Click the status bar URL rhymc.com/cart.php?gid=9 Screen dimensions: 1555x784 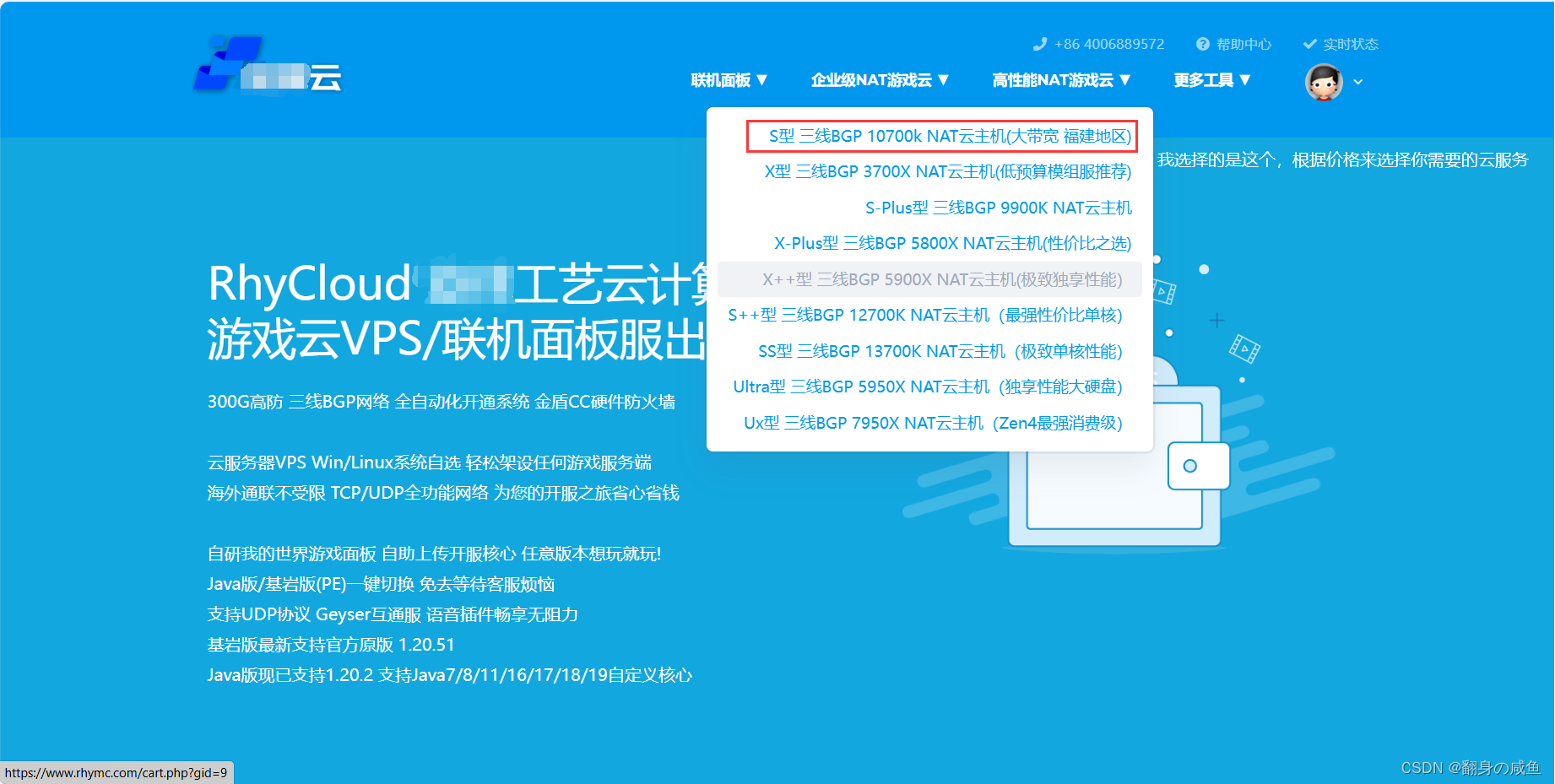pyautogui.click(x=116, y=773)
